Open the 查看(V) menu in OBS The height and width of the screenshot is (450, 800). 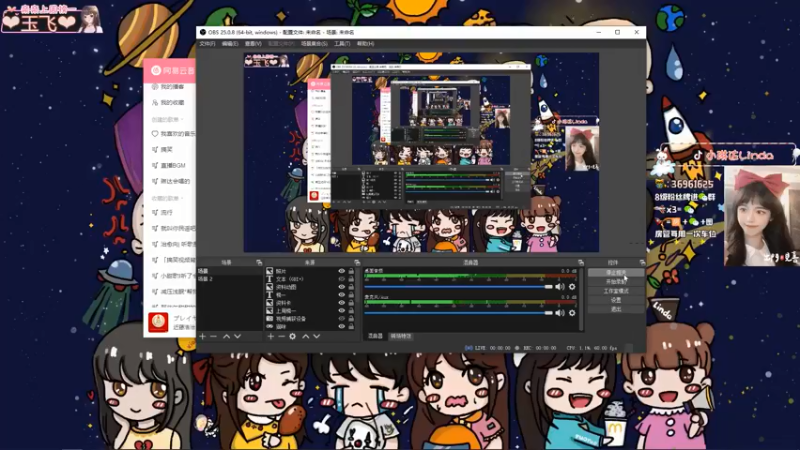point(253,44)
